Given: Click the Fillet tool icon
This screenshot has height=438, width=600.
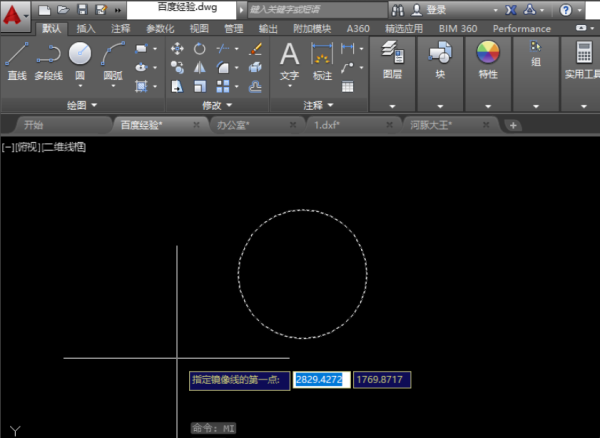Looking at the screenshot, I should point(223,67).
